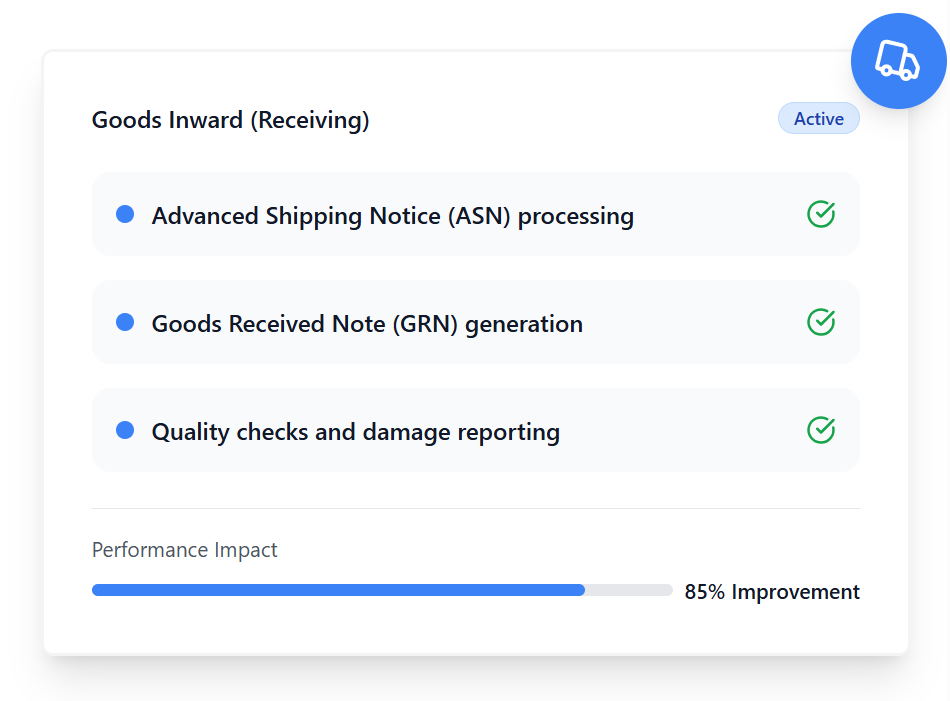The height and width of the screenshot is (701, 950).
Task: Select the Goods Received Note generation item
Action: (367, 324)
